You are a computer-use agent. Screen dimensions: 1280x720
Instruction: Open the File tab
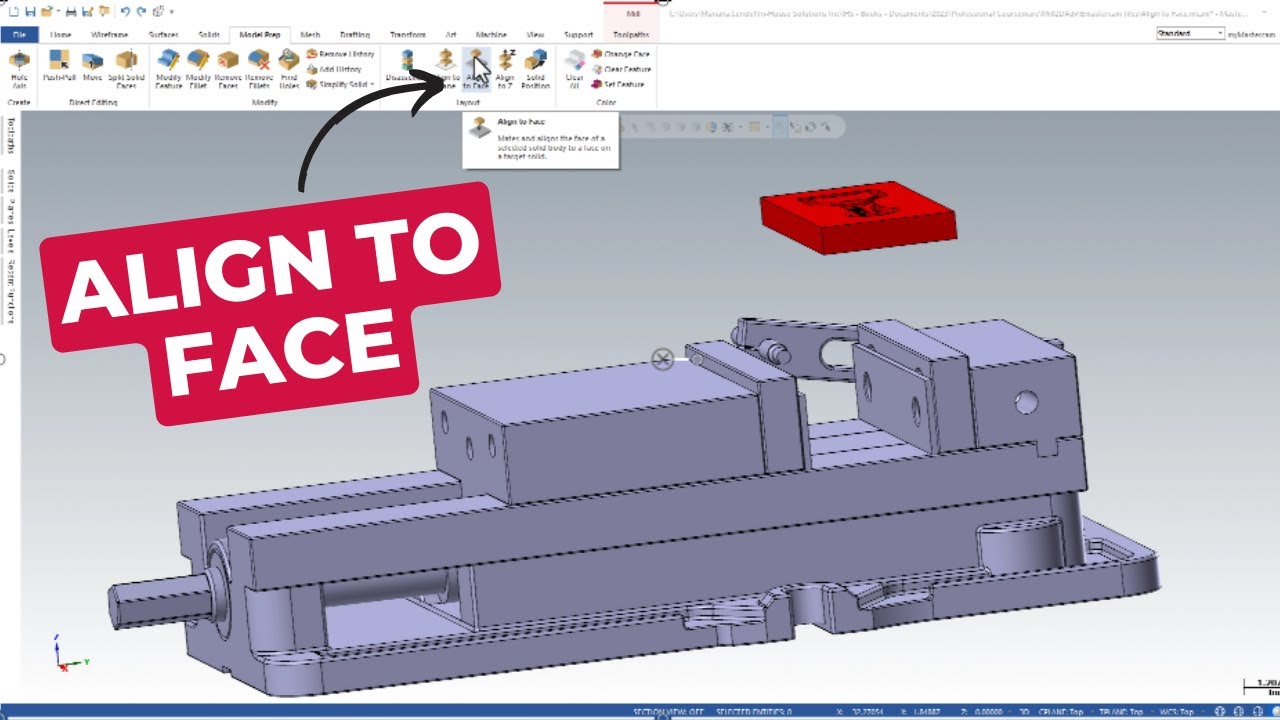tap(19, 34)
